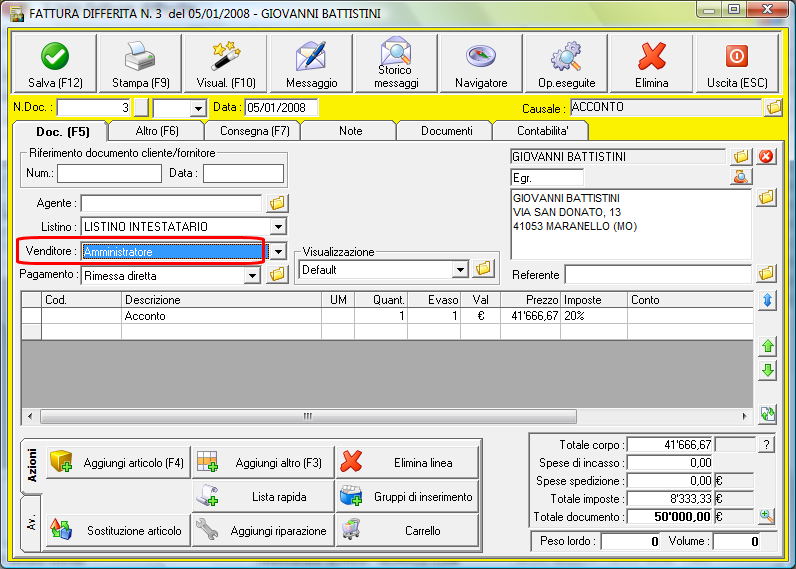
Task: Open Op.eseguite operations log
Action: pyautogui.click(x=567, y=64)
